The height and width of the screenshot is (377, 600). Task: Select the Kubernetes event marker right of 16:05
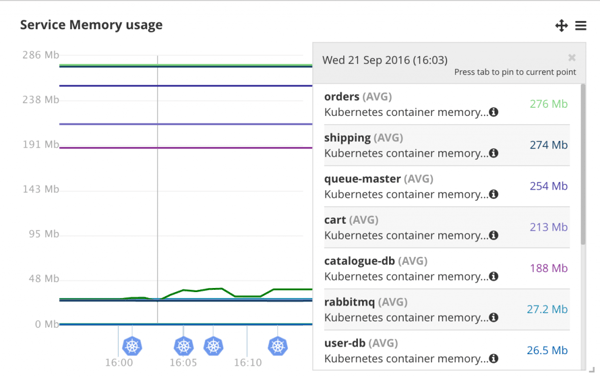[213, 346]
